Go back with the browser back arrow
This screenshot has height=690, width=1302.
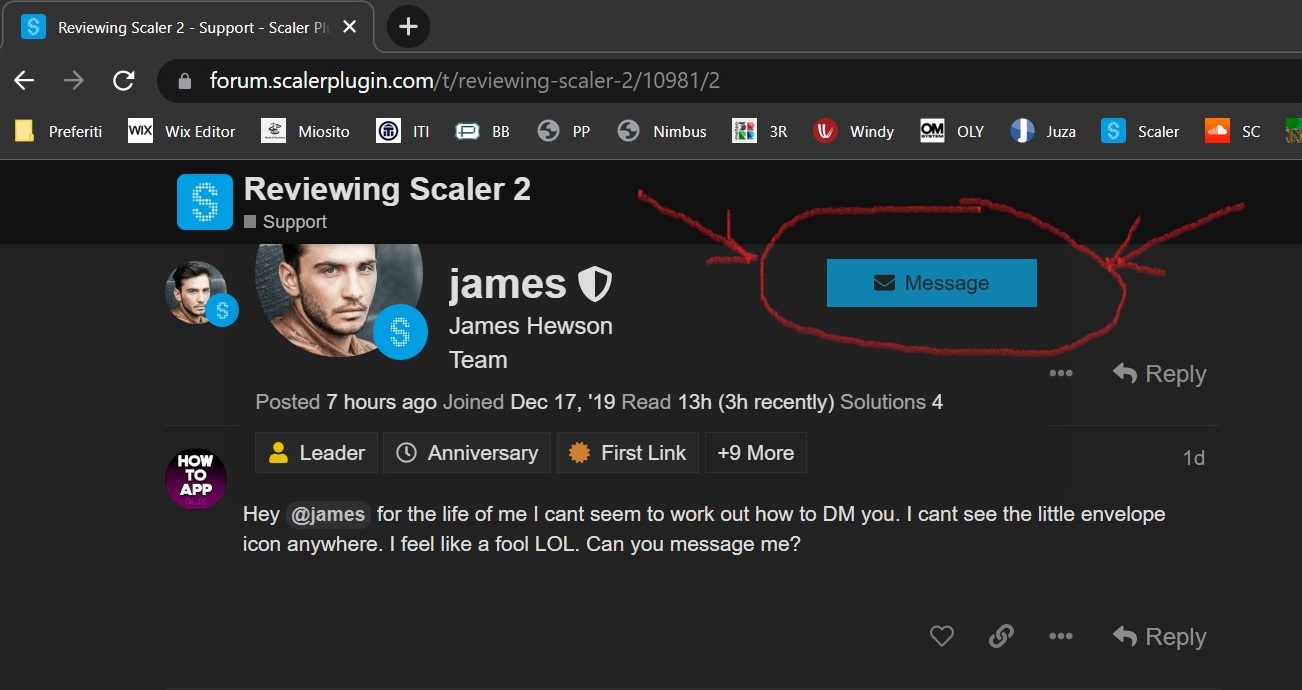(x=24, y=81)
